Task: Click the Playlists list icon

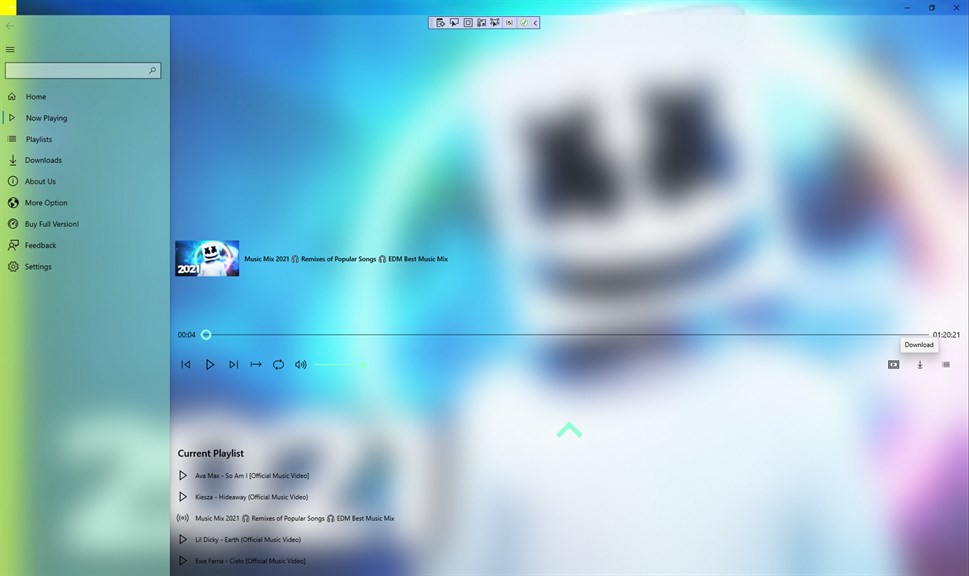Action: 12,139
